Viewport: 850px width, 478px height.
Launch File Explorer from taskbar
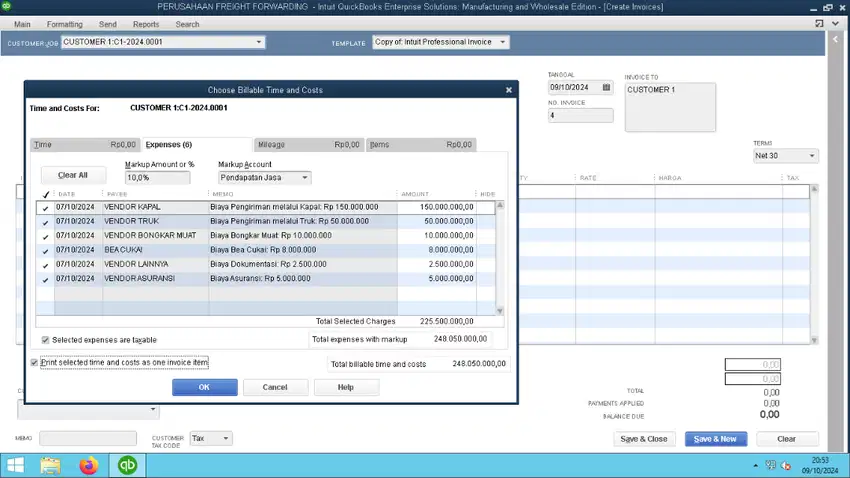click(x=50, y=466)
